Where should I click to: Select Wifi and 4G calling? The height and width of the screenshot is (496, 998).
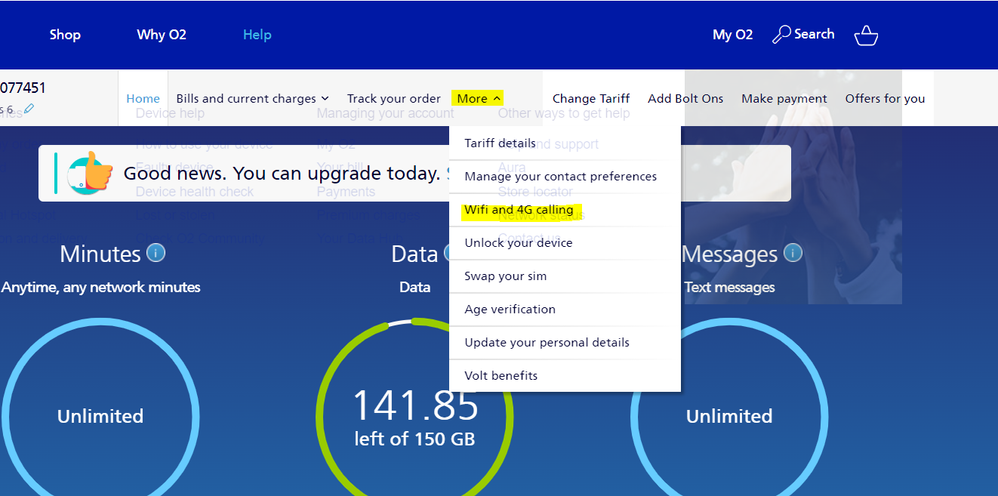519,210
